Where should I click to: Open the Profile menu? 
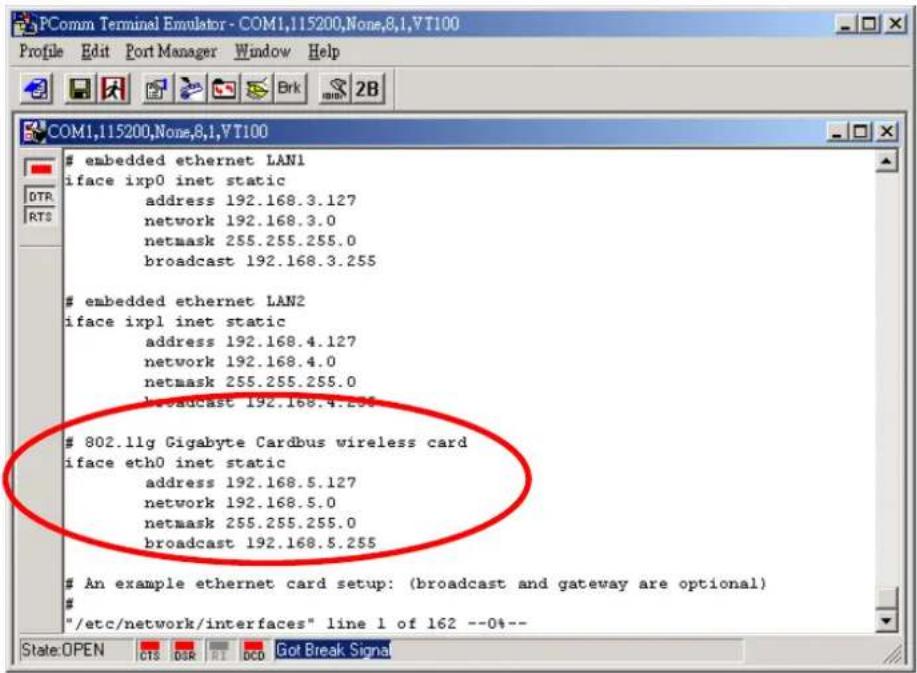(41, 51)
